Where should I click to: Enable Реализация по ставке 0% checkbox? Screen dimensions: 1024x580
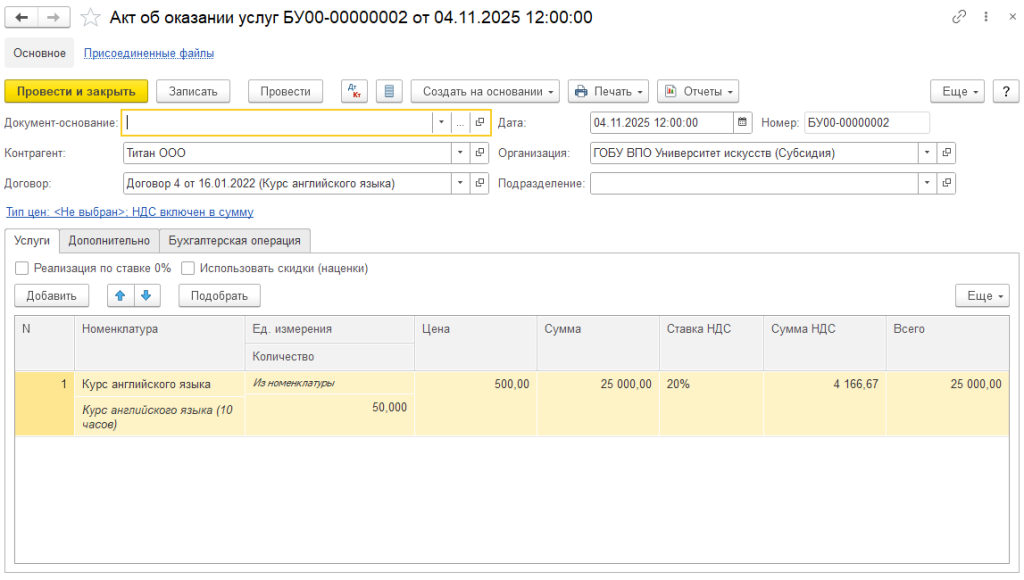(22, 268)
